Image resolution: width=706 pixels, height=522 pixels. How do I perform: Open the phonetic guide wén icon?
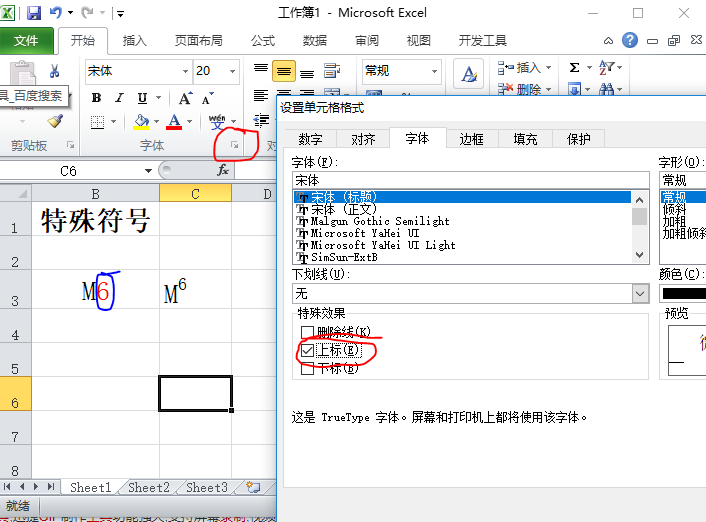click(x=217, y=122)
